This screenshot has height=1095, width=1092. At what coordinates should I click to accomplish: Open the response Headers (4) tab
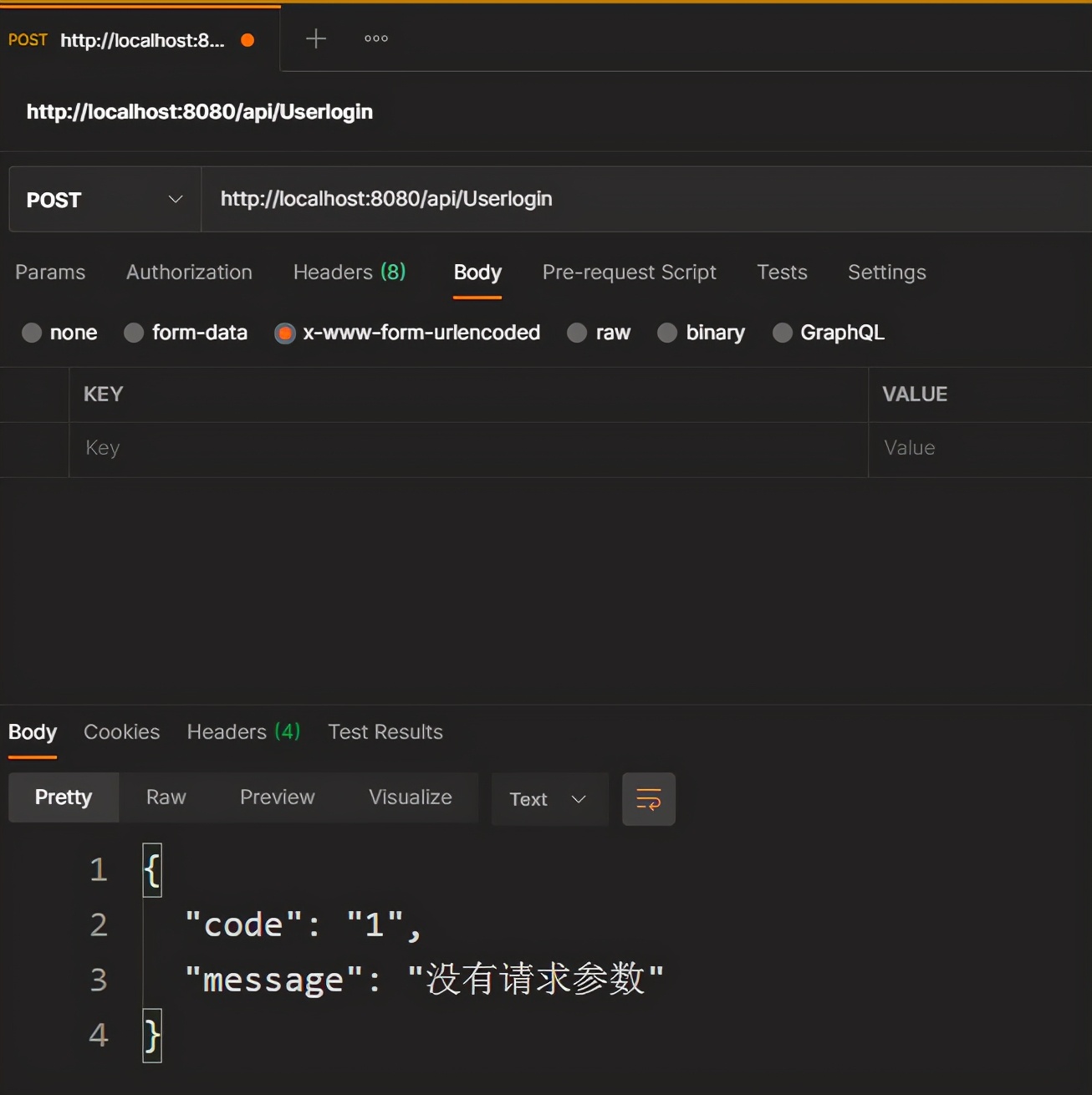244,732
